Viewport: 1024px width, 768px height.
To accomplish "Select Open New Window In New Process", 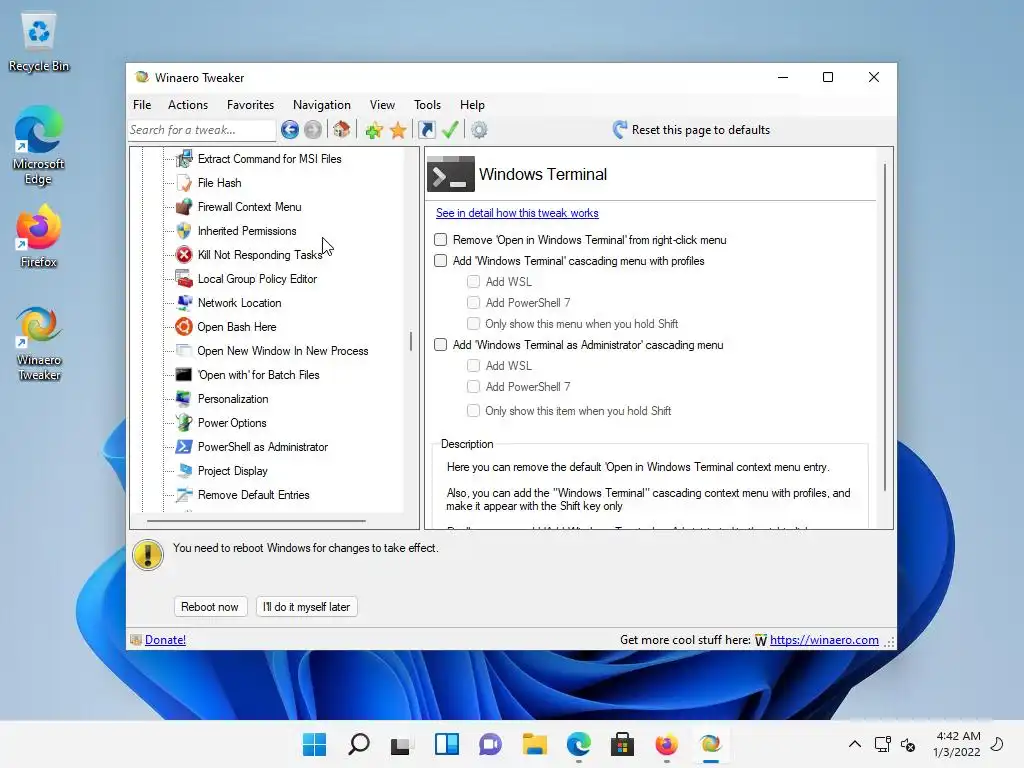I will click(x=283, y=351).
